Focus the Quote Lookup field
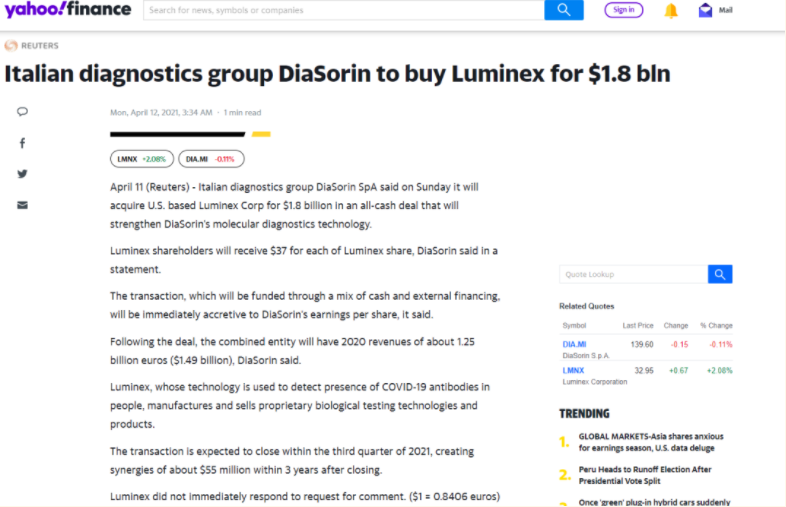Image resolution: width=786 pixels, height=507 pixels. click(634, 274)
